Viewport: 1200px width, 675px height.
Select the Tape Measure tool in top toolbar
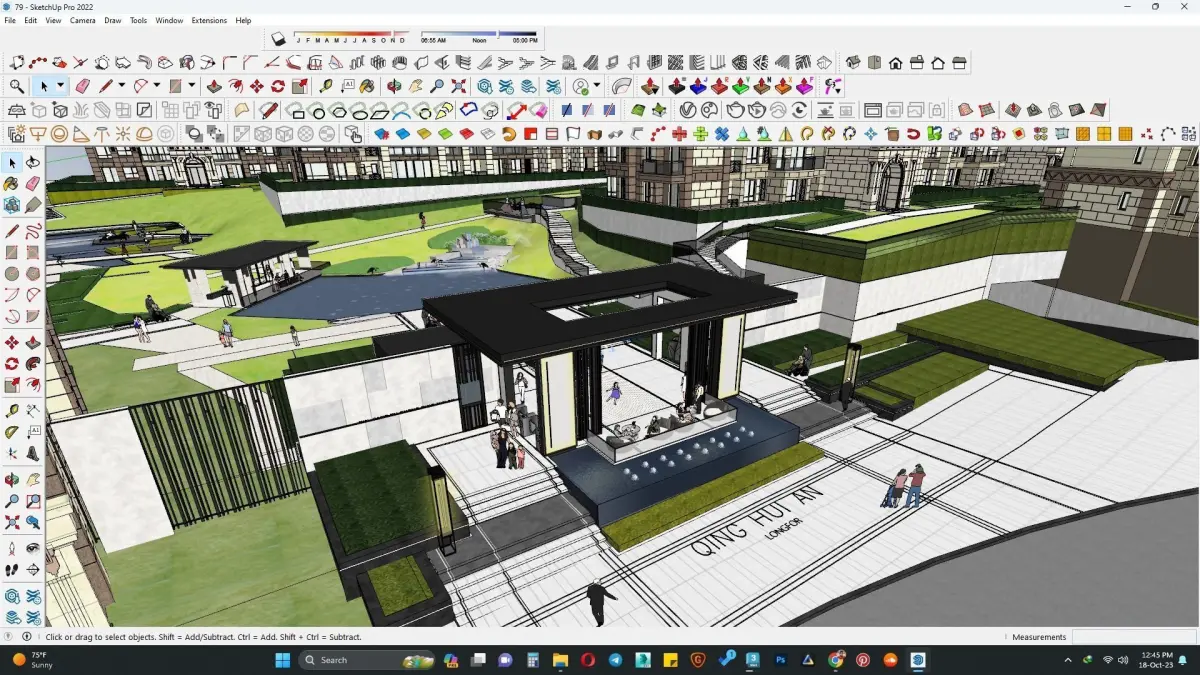(x=326, y=87)
